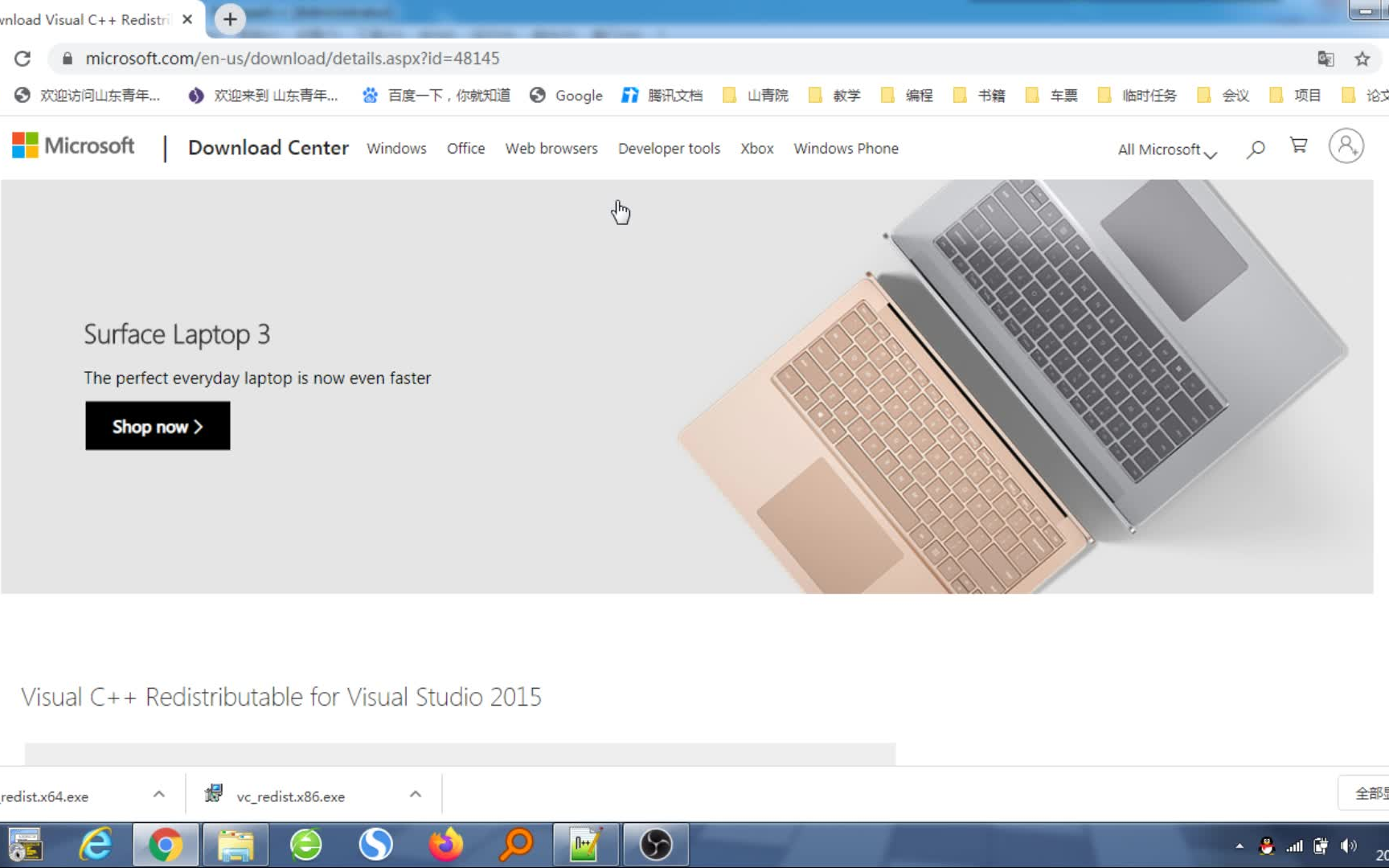1389x868 pixels.
Task: Open the Office menu item
Action: click(x=465, y=149)
